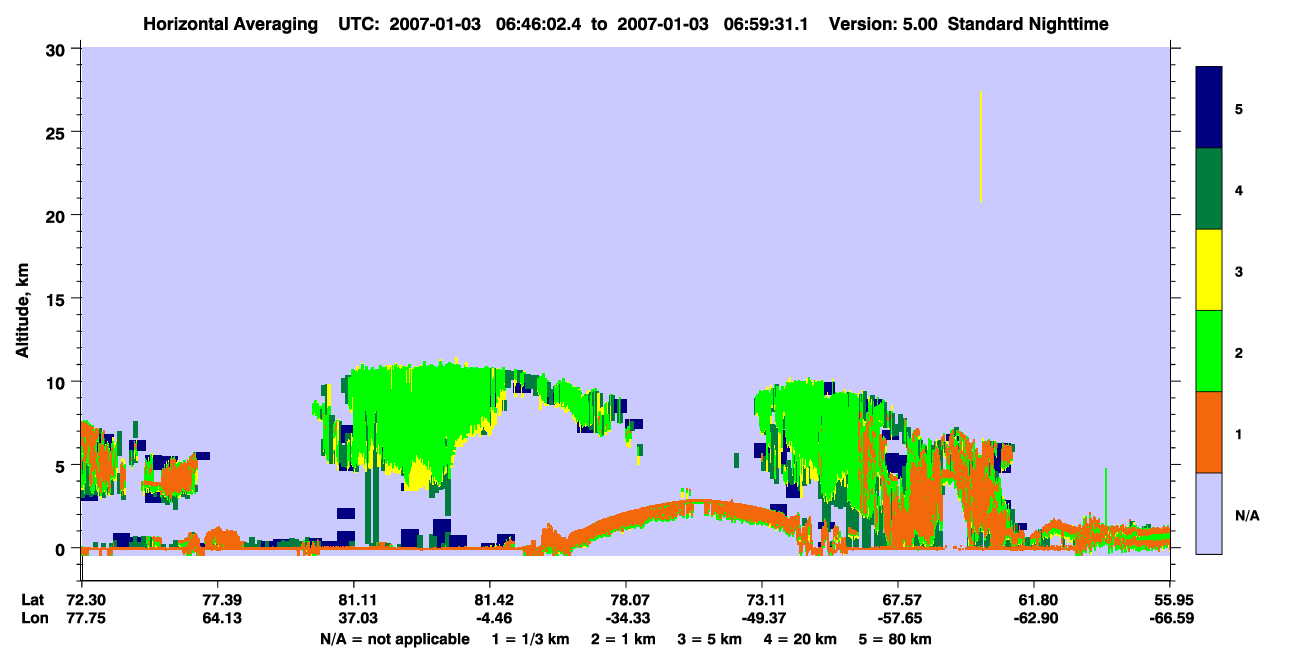
Task: Click longitude value -4.46
Action: [490, 618]
